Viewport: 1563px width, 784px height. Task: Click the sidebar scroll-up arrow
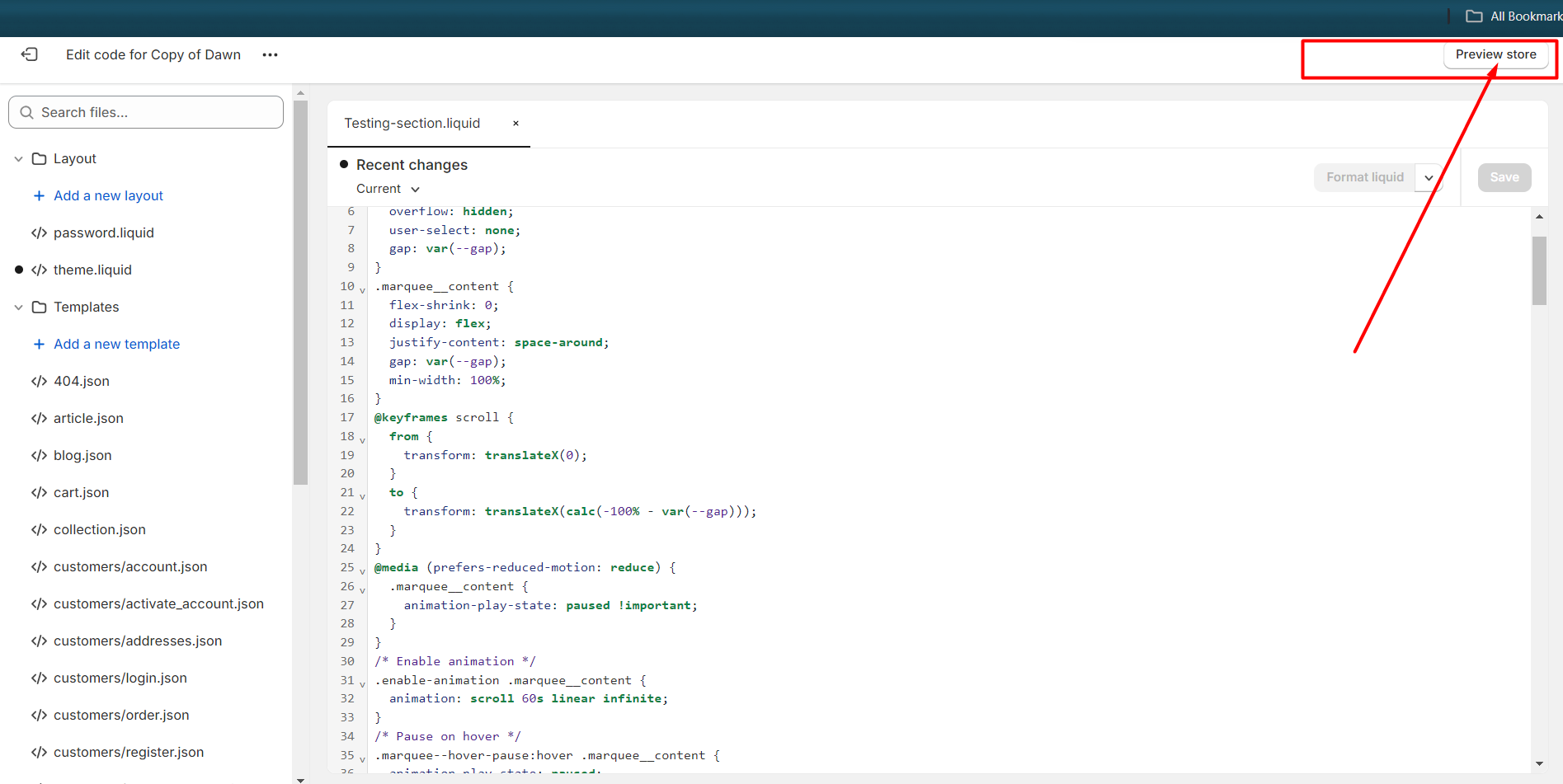pyautogui.click(x=300, y=92)
